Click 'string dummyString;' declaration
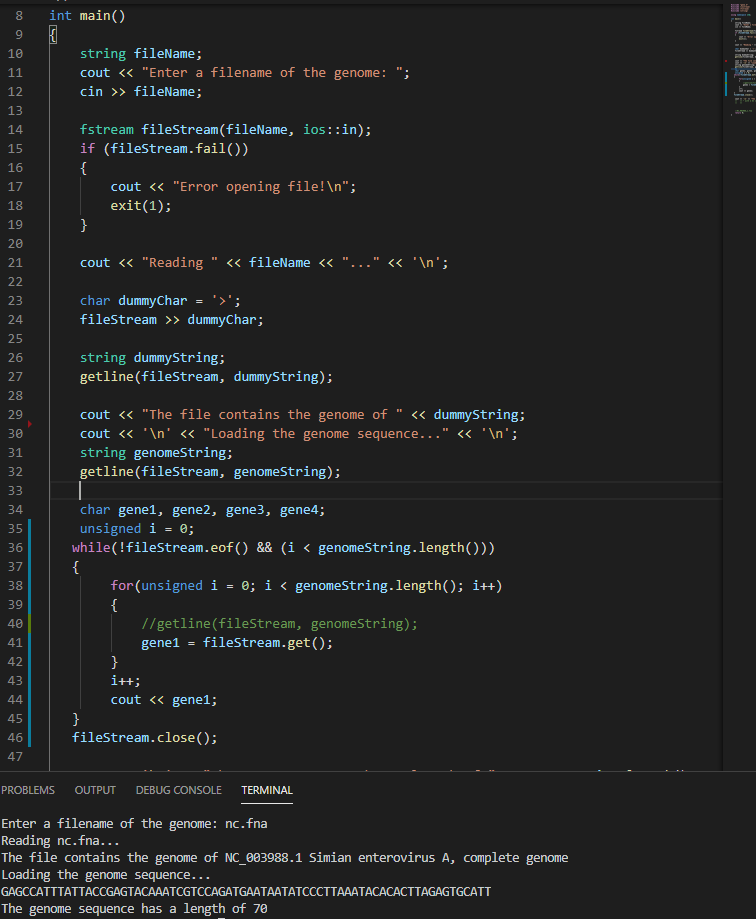Screen dimensions: 756x919 152,358
